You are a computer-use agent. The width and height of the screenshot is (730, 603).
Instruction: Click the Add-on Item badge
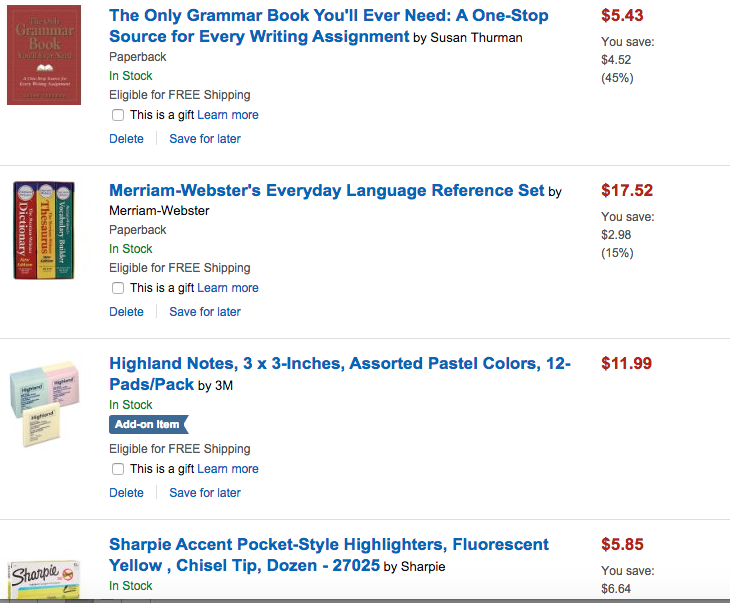(x=148, y=425)
